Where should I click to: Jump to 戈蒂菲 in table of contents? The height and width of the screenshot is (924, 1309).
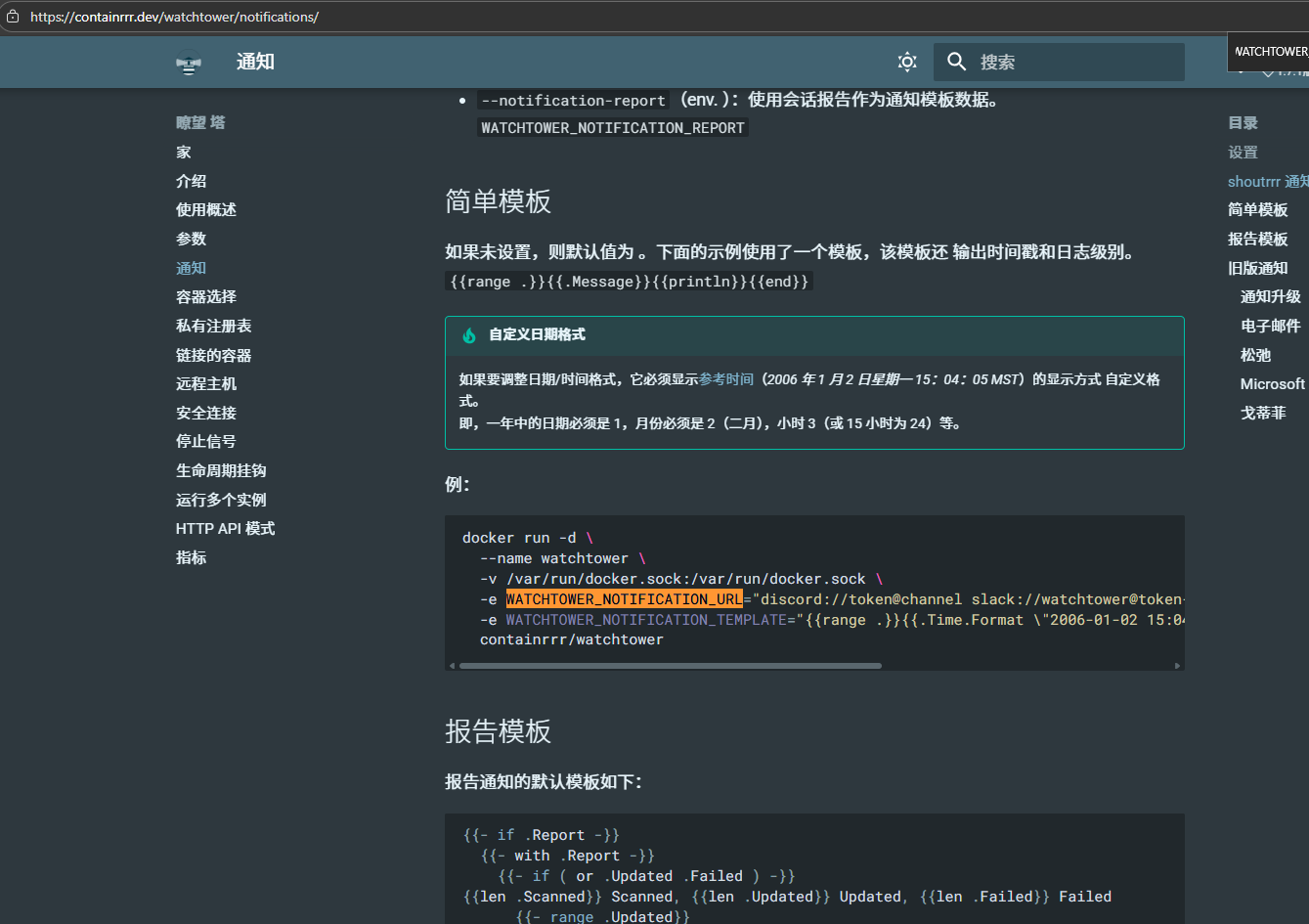[x=1263, y=413]
